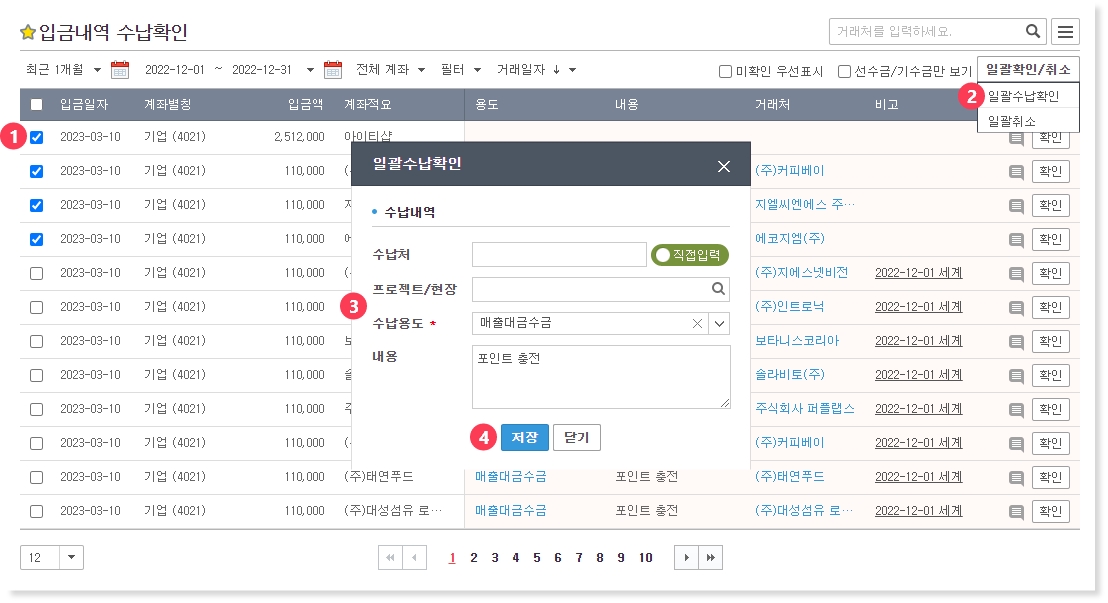Click the favorite star icon beside the title
This screenshot has height=603, width=1108.
point(28,33)
